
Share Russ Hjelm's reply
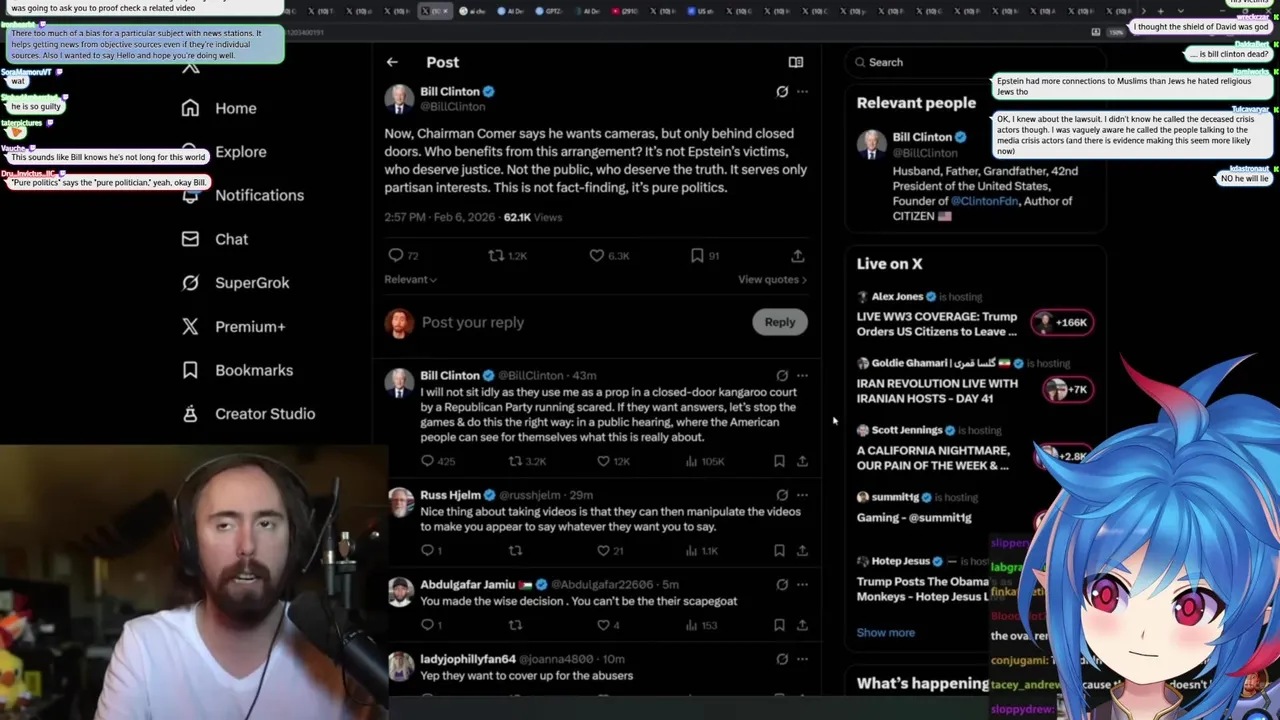point(802,550)
